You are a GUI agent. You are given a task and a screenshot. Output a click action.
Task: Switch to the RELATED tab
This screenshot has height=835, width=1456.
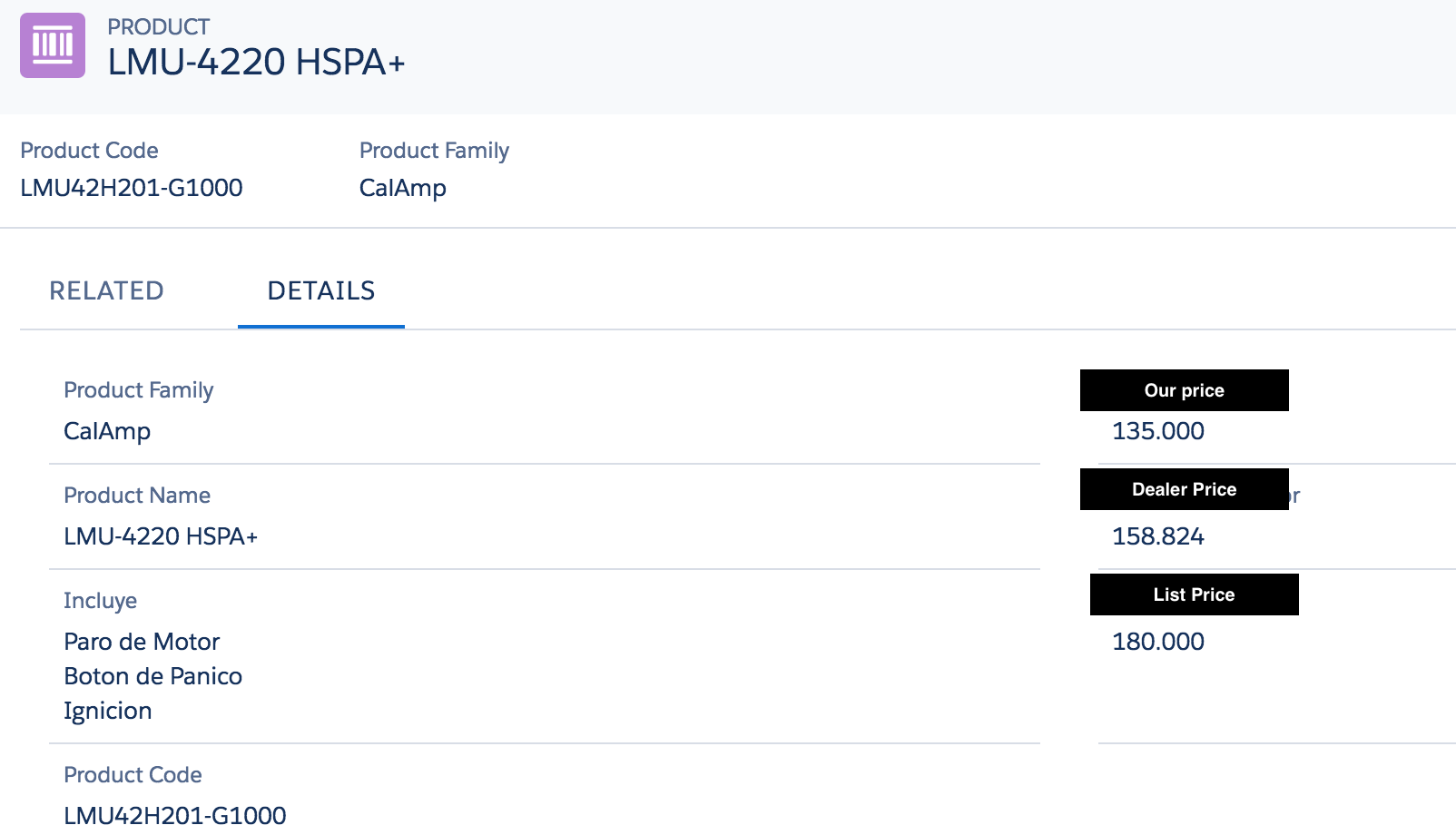click(x=106, y=290)
